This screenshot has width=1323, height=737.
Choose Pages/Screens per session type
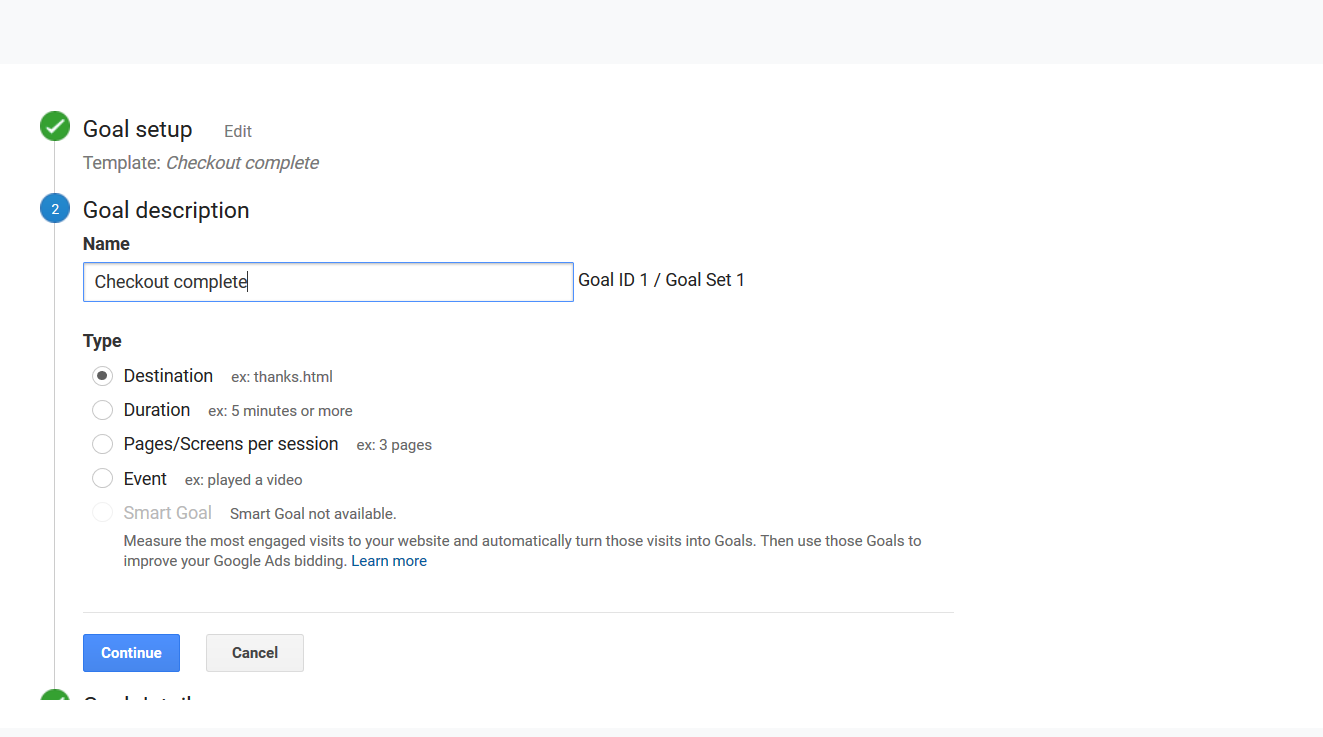[x=102, y=444]
